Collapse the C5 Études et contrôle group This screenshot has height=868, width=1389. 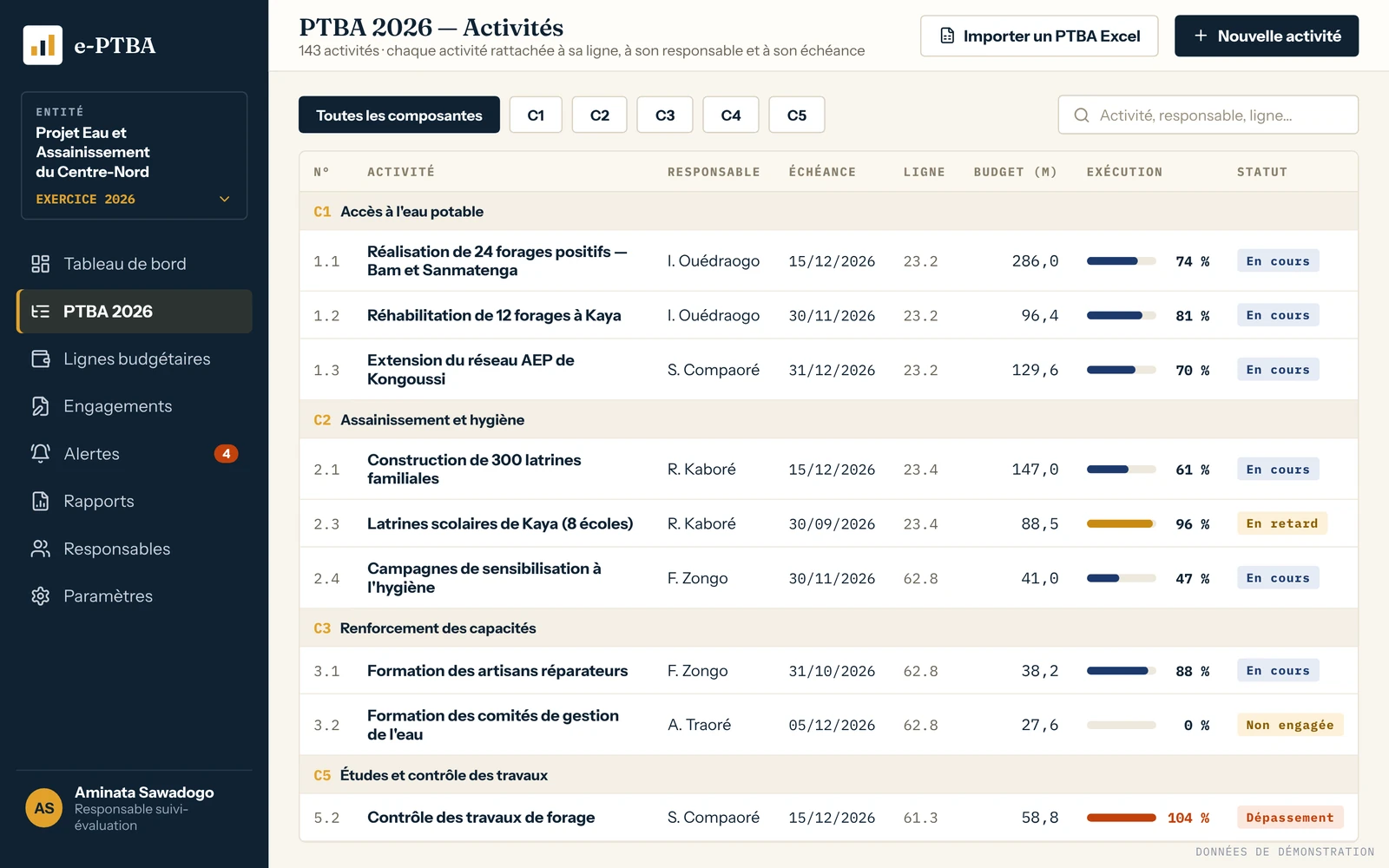(x=829, y=775)
